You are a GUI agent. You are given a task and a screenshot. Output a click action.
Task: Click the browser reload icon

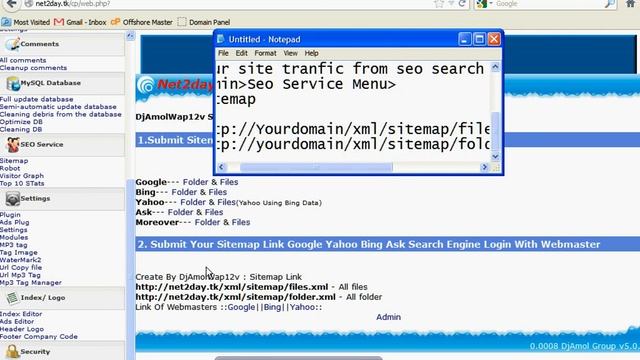click(x=462, y=4)
